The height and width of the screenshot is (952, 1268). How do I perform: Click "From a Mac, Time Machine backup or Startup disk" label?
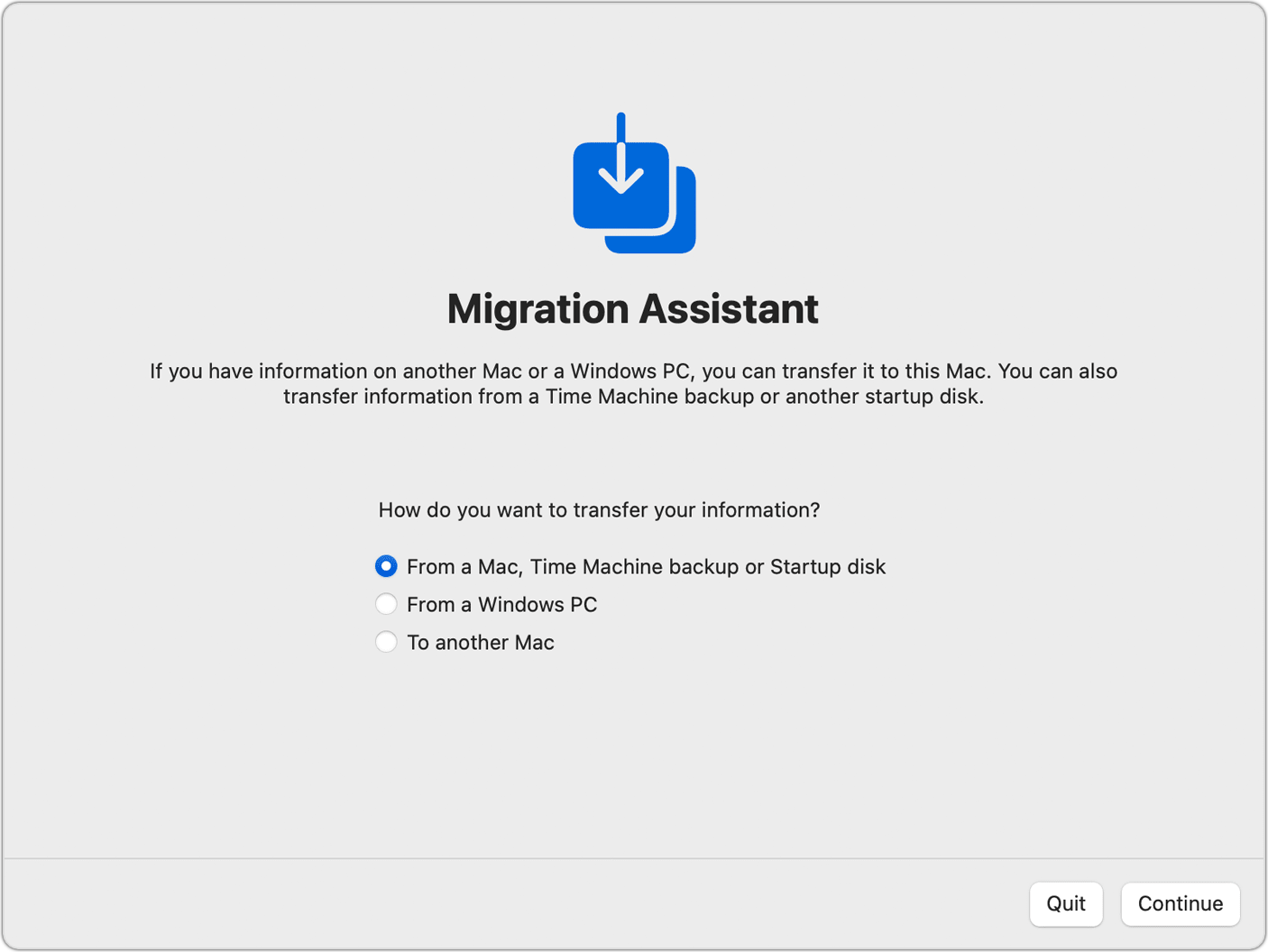click(647, 566)
